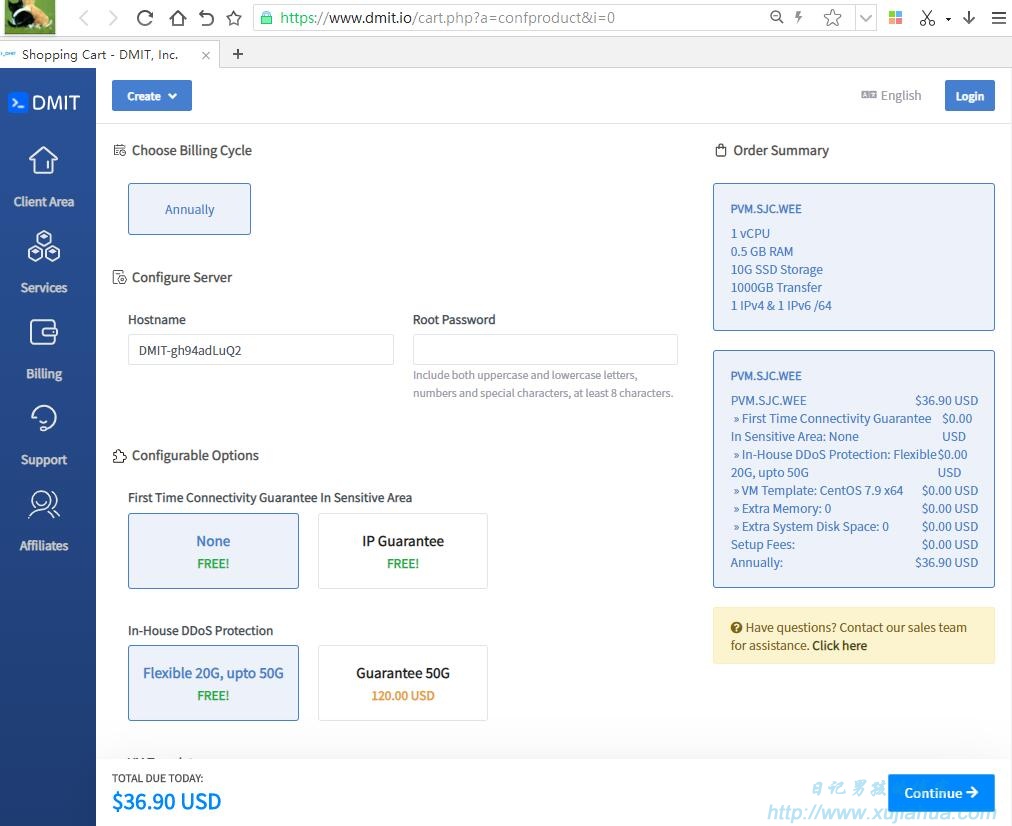Open the address bar dropdown chevron
The image size is (1012, 826).
pyautogui.click(x=866, y=18)
